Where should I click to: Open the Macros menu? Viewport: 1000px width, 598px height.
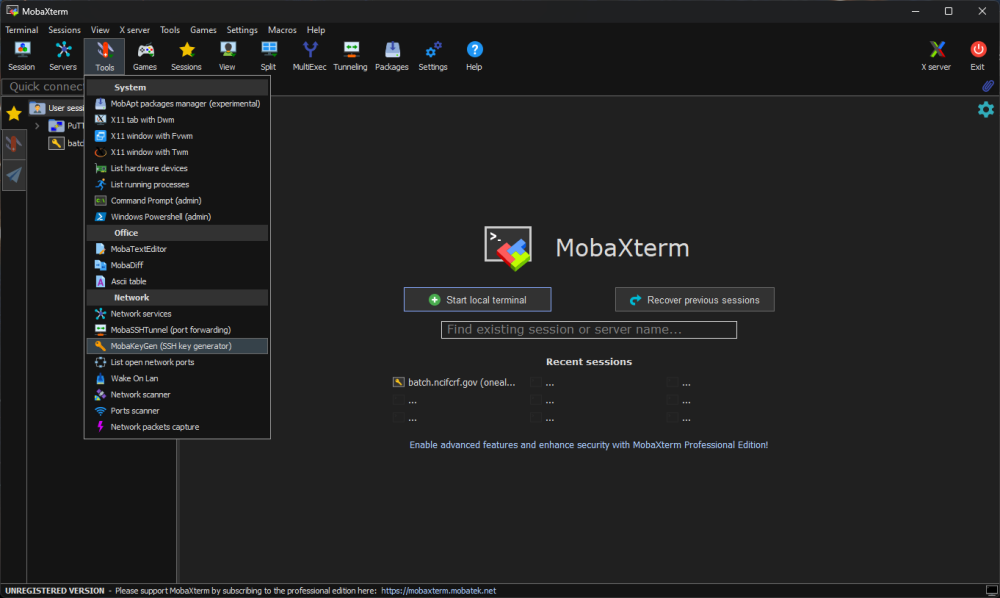pyautogui.click(x=282, y=30)
